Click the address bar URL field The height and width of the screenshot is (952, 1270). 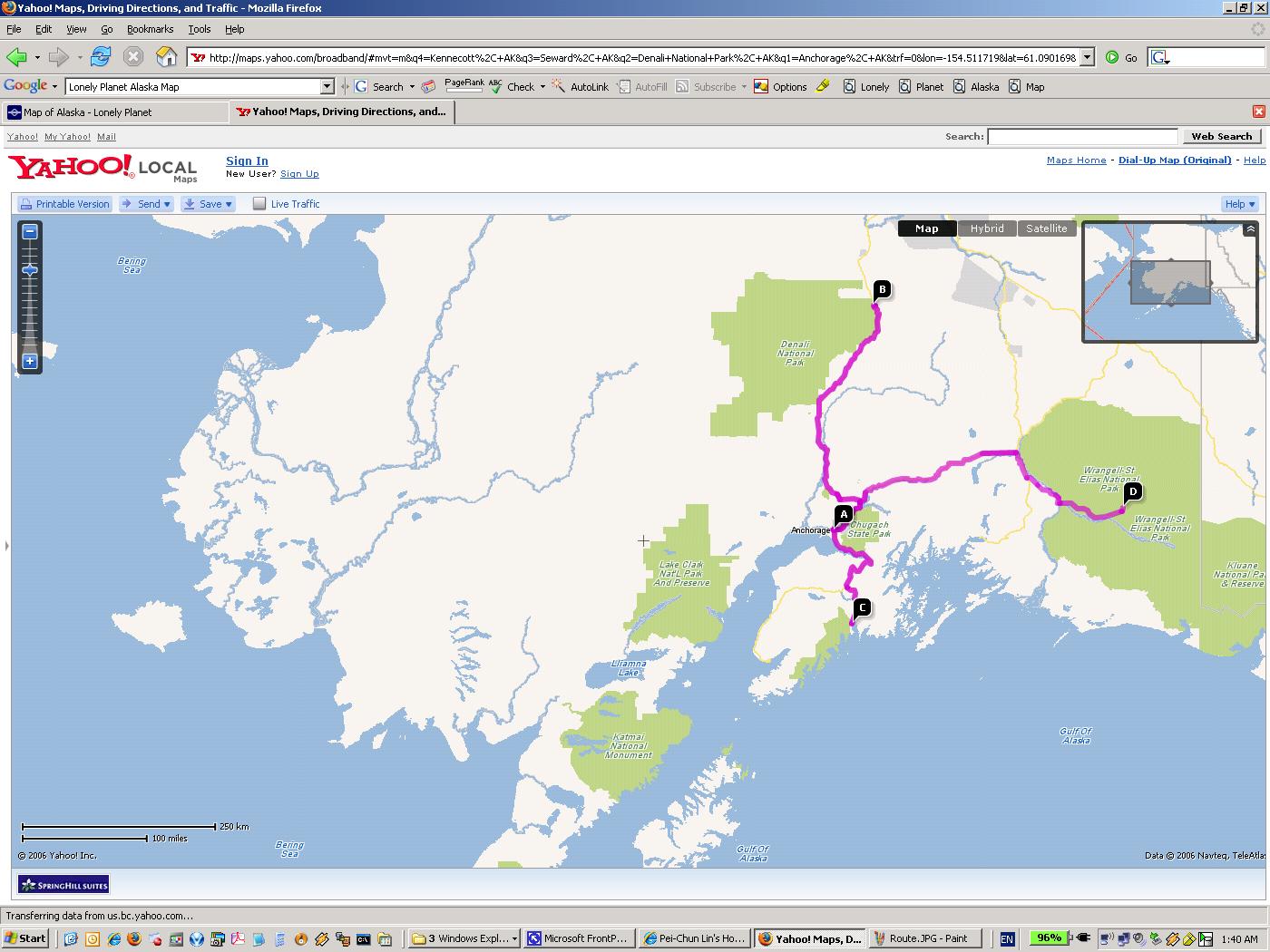coord(633,57)
